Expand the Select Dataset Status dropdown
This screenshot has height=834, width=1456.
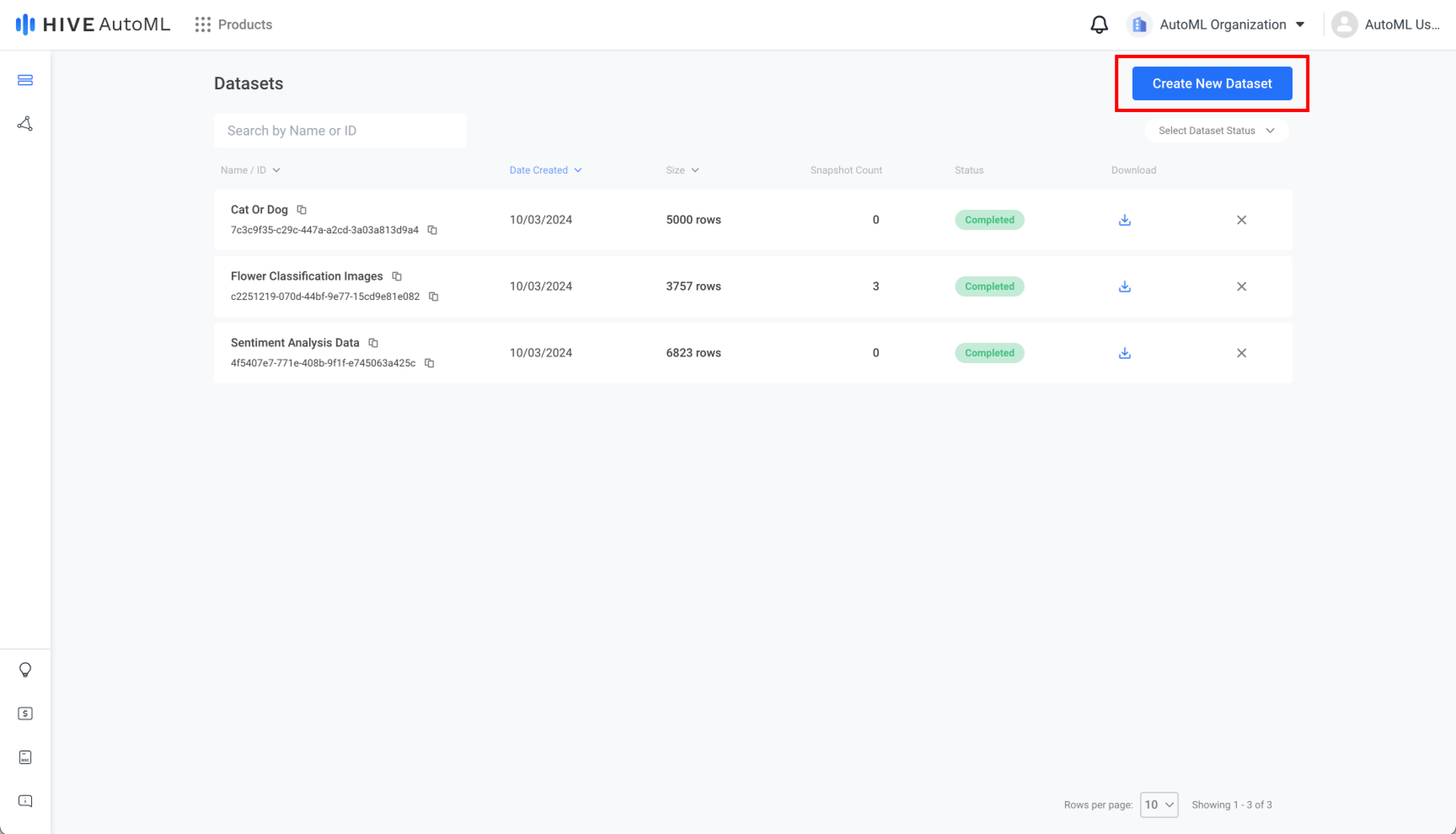click(1214, 130)
